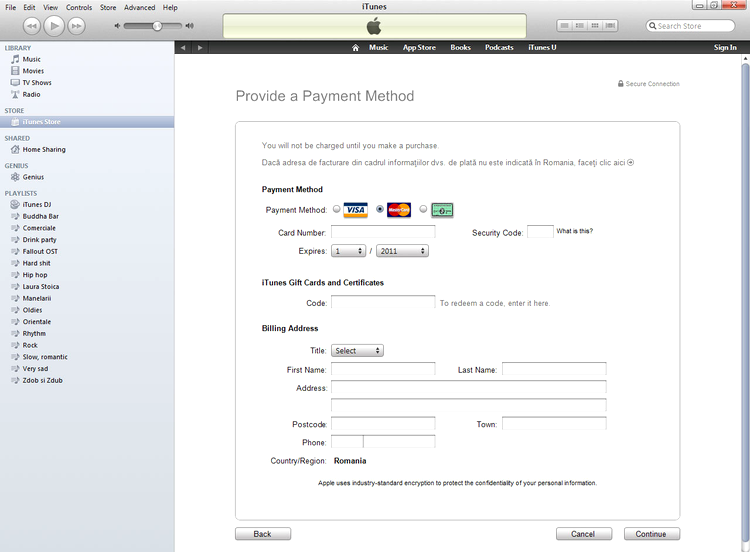
Task: Select the Visa radio button
Action: point(337,209)
